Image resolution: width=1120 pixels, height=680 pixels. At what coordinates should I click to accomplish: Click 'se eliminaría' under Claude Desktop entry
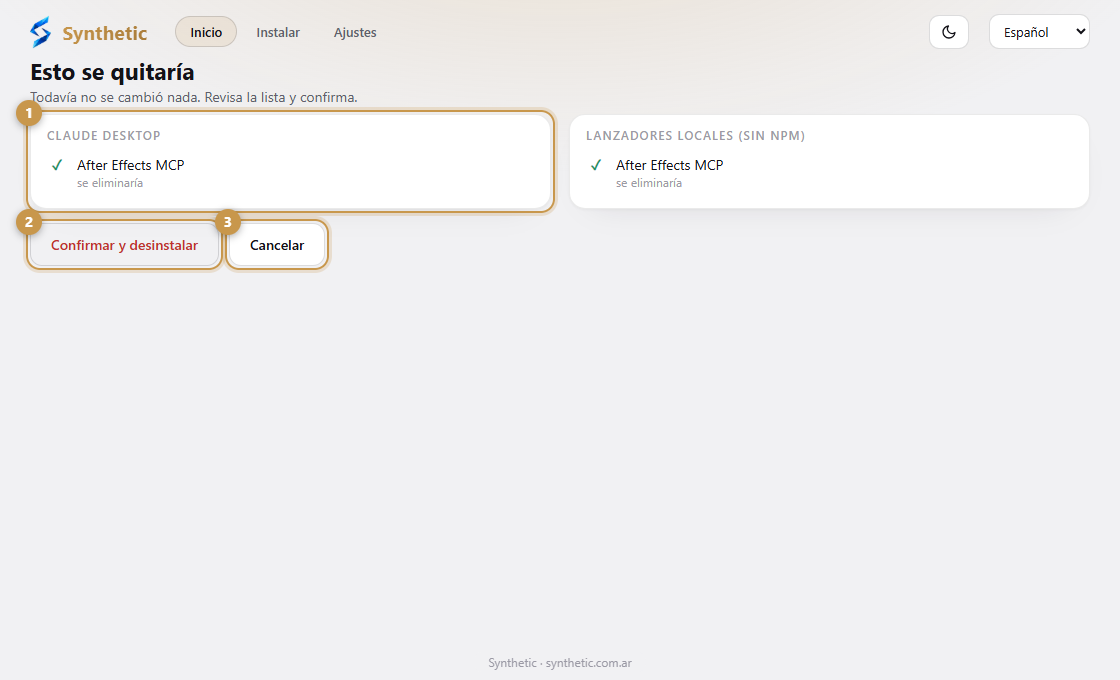(110, 183)
